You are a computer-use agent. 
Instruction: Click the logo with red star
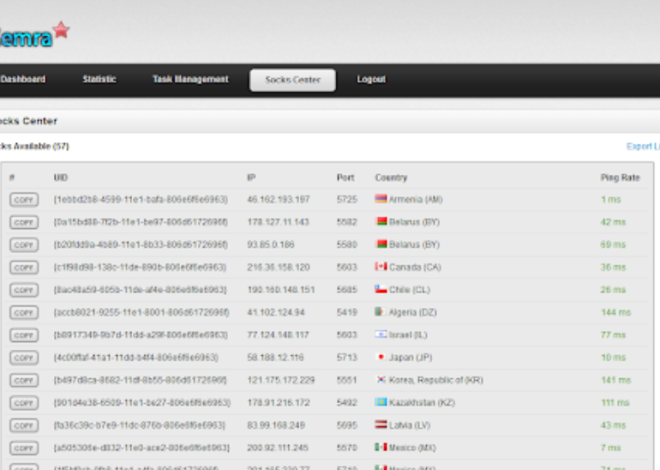coord(35,35)
